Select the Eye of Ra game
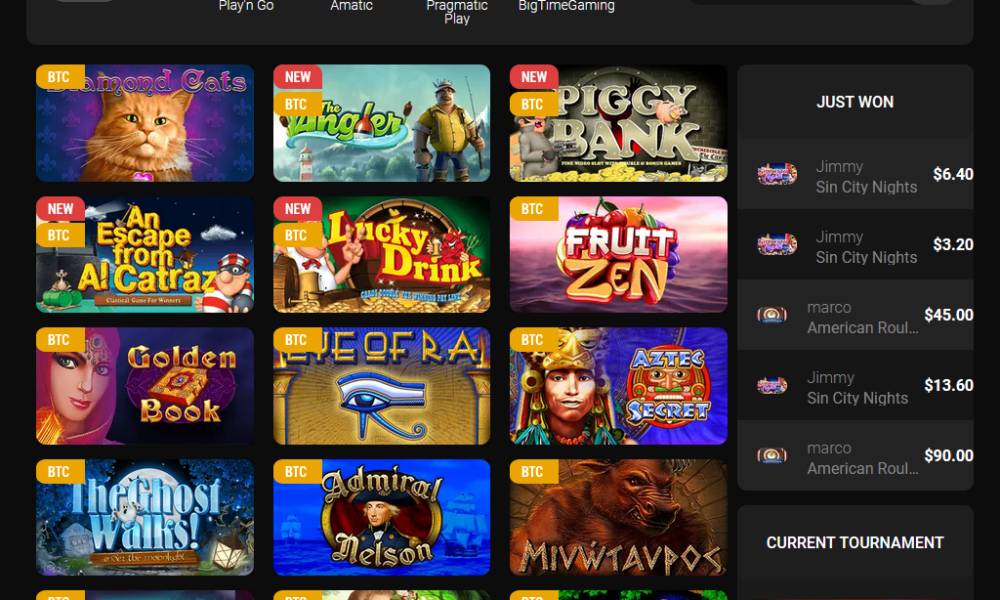 [x=381, y=386]
